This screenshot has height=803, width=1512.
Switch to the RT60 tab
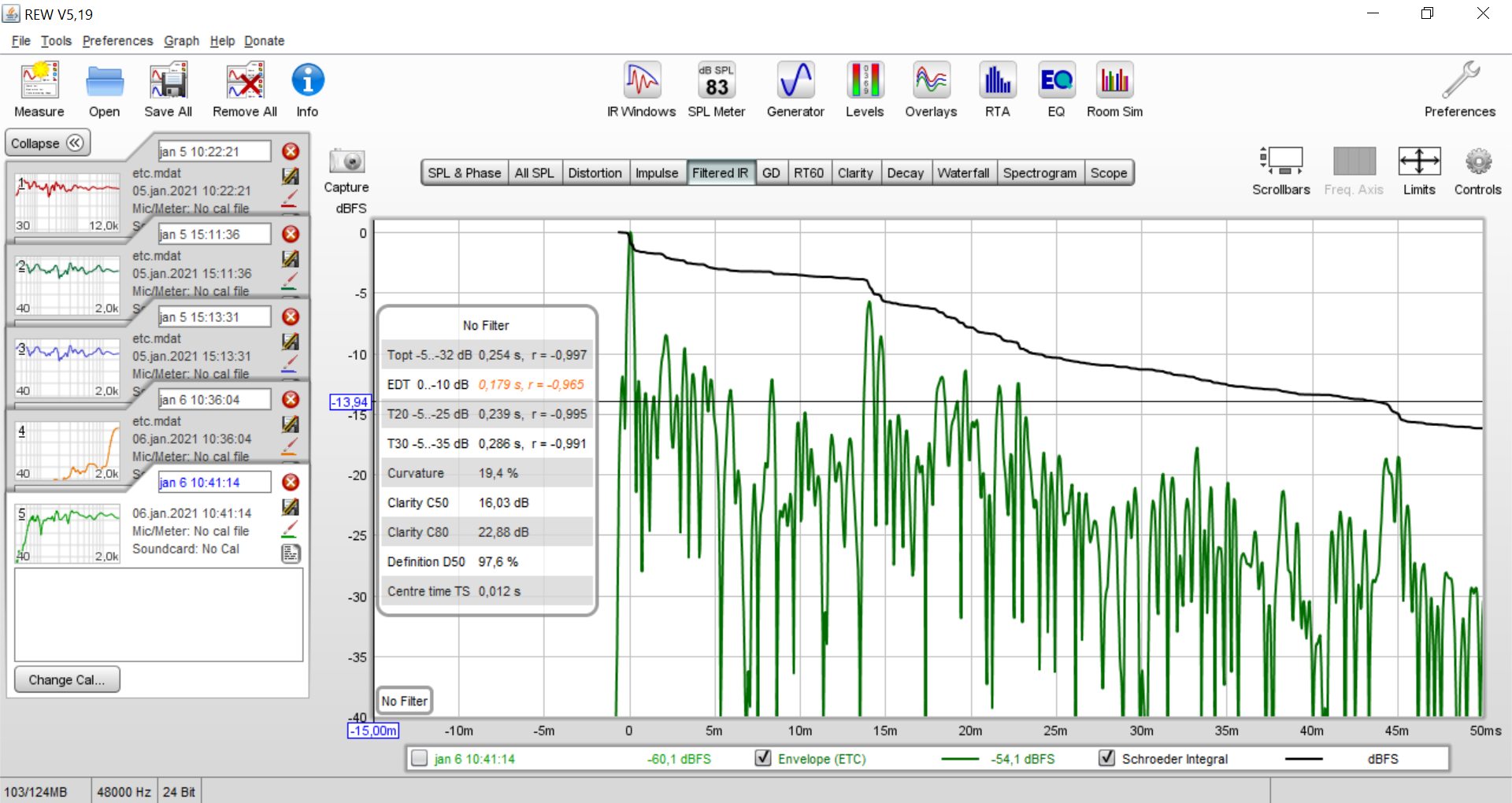pos(809,173)
